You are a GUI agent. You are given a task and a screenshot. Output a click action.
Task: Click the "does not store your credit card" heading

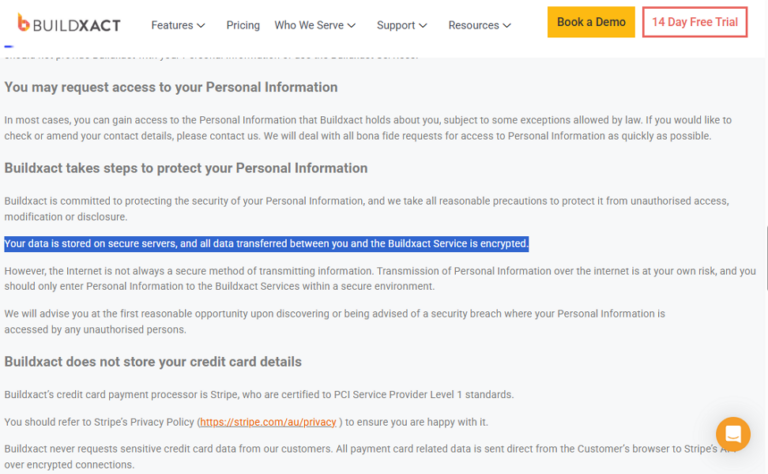[x=153, y=362]
